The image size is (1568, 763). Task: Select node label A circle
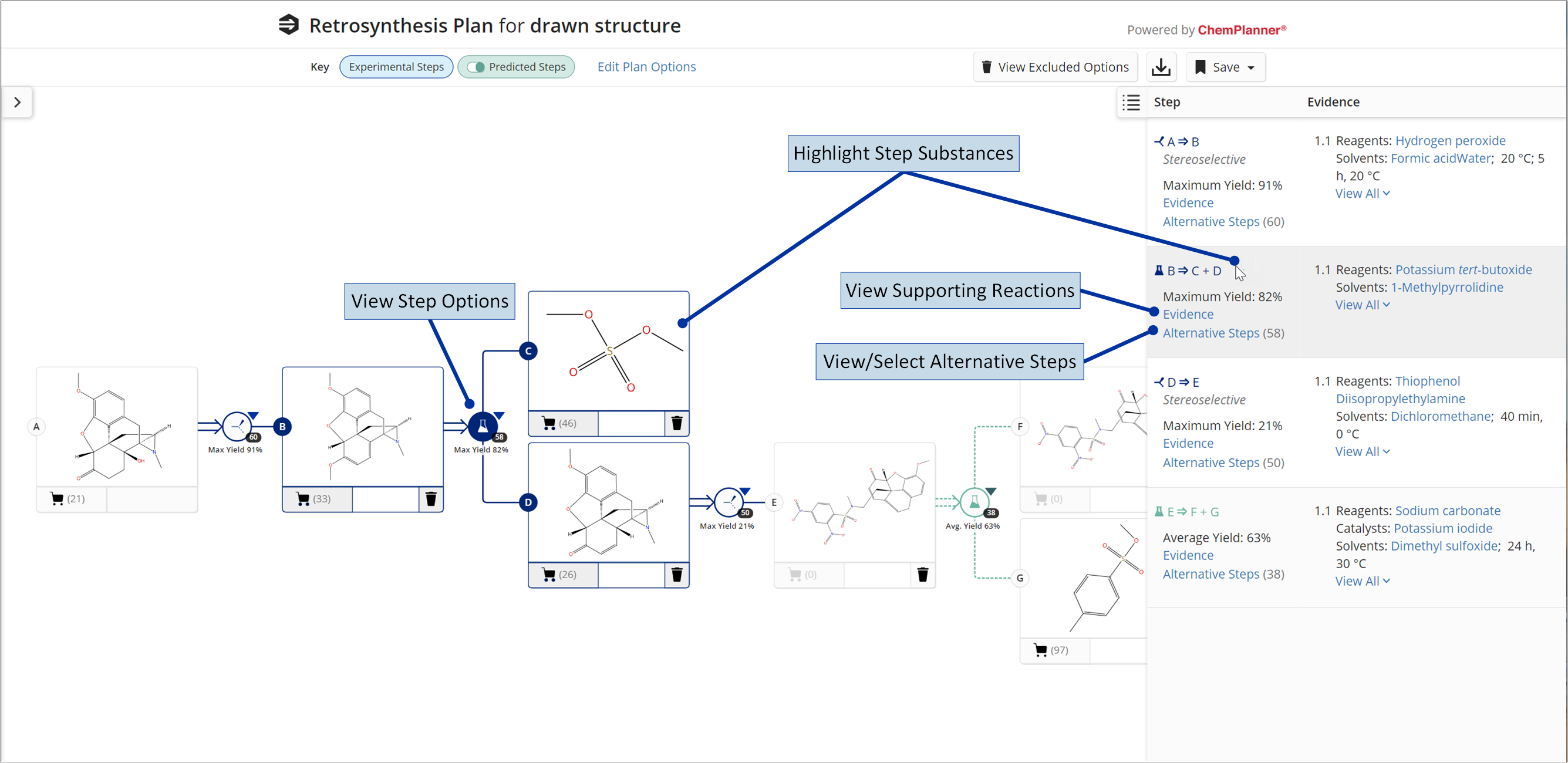coord(36,427)
